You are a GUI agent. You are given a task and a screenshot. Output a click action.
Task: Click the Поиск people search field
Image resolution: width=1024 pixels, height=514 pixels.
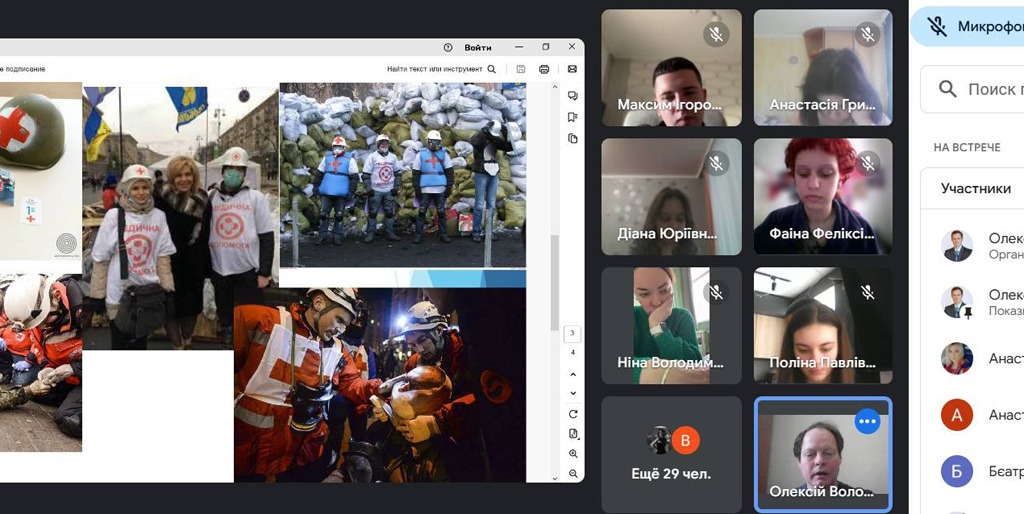(x=990, y=90)
